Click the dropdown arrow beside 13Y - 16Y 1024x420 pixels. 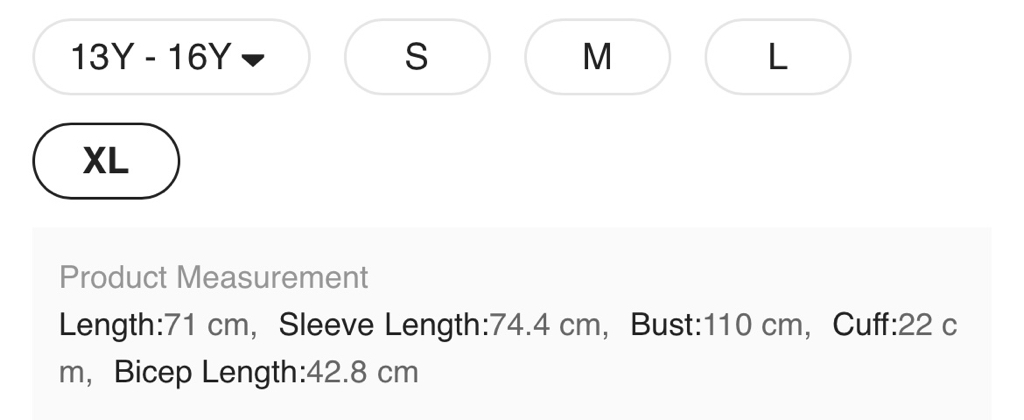click(254, 59)
